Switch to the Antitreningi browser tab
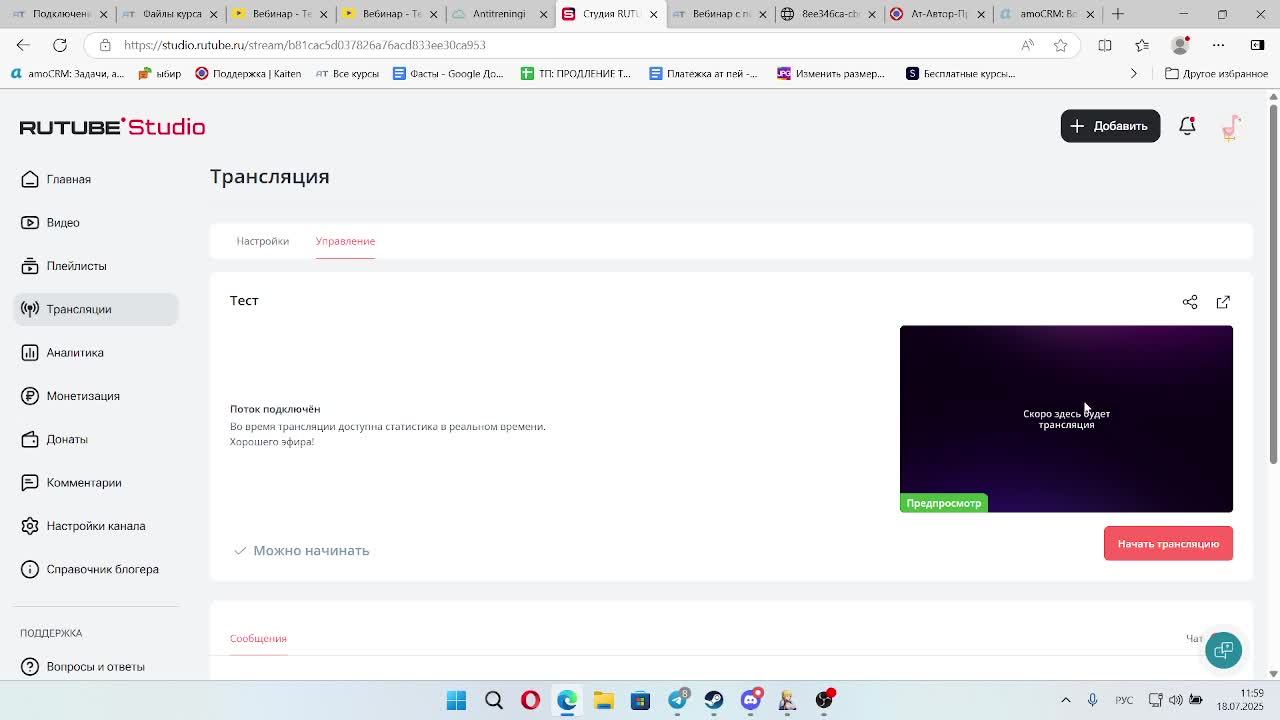Image resolution: width=1280 pixels, height=720 pixels. coord(499,14)
